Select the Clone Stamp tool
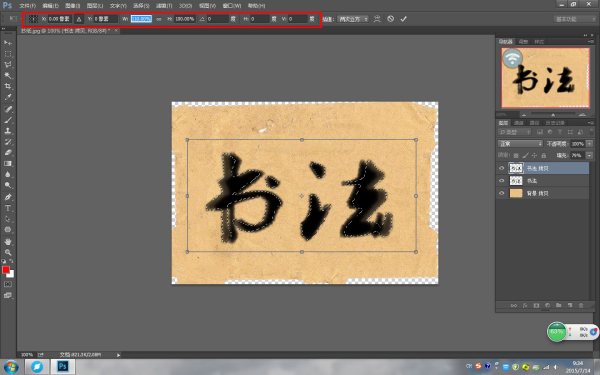 pyautogui.click(x=8, y=130)
